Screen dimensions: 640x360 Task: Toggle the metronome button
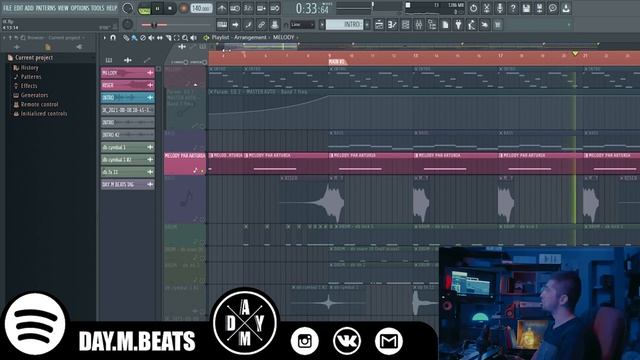(x=222, y=8)
